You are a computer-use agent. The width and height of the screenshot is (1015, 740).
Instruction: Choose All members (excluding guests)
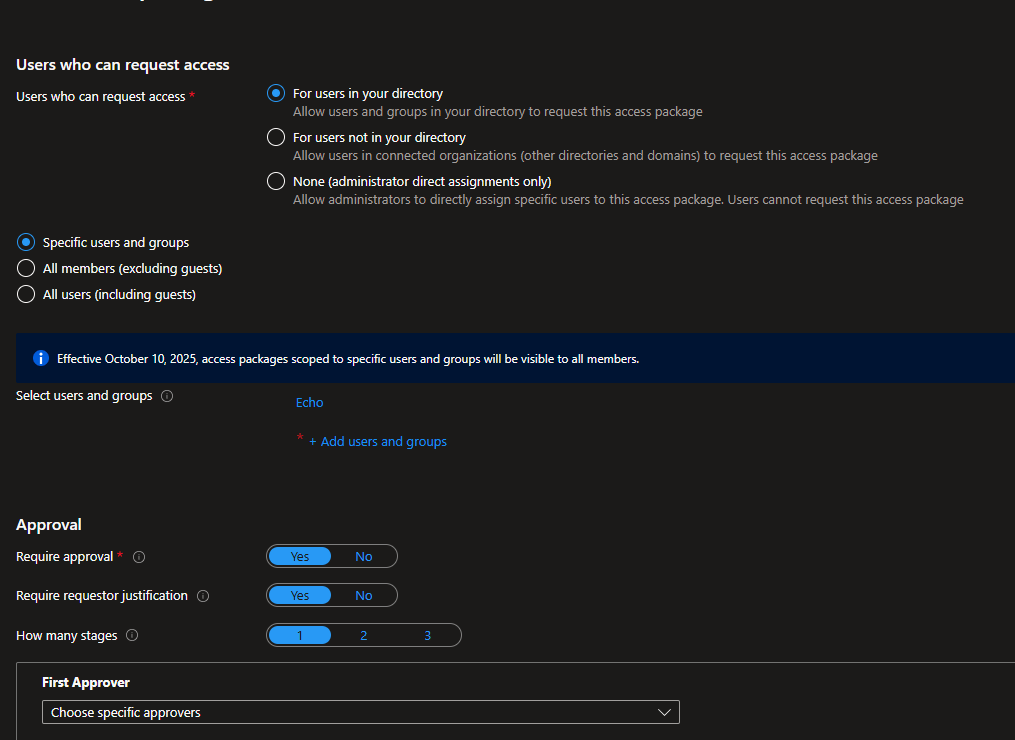pos(27,268)
